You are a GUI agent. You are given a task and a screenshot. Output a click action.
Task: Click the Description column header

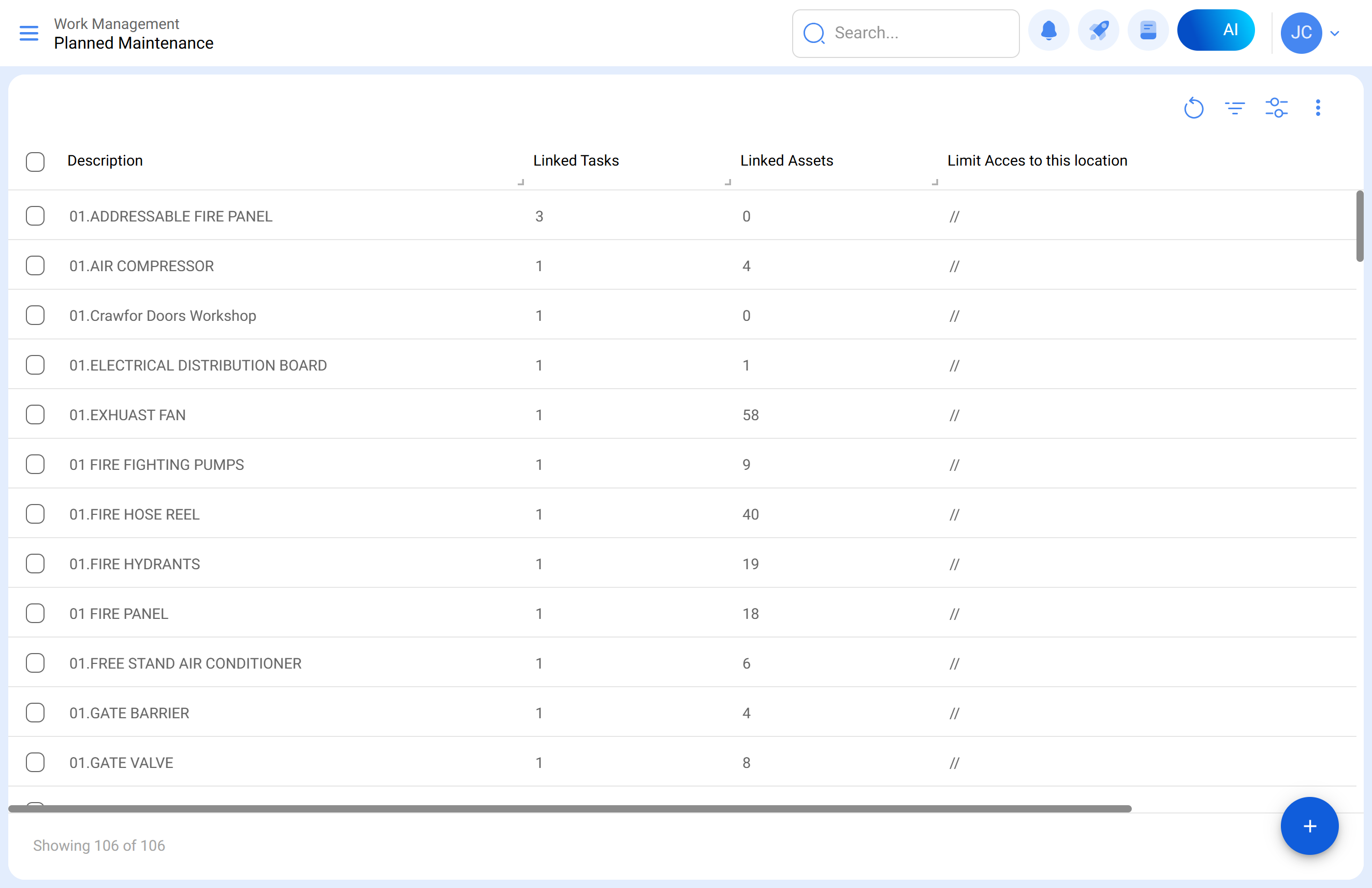(105, 161)
